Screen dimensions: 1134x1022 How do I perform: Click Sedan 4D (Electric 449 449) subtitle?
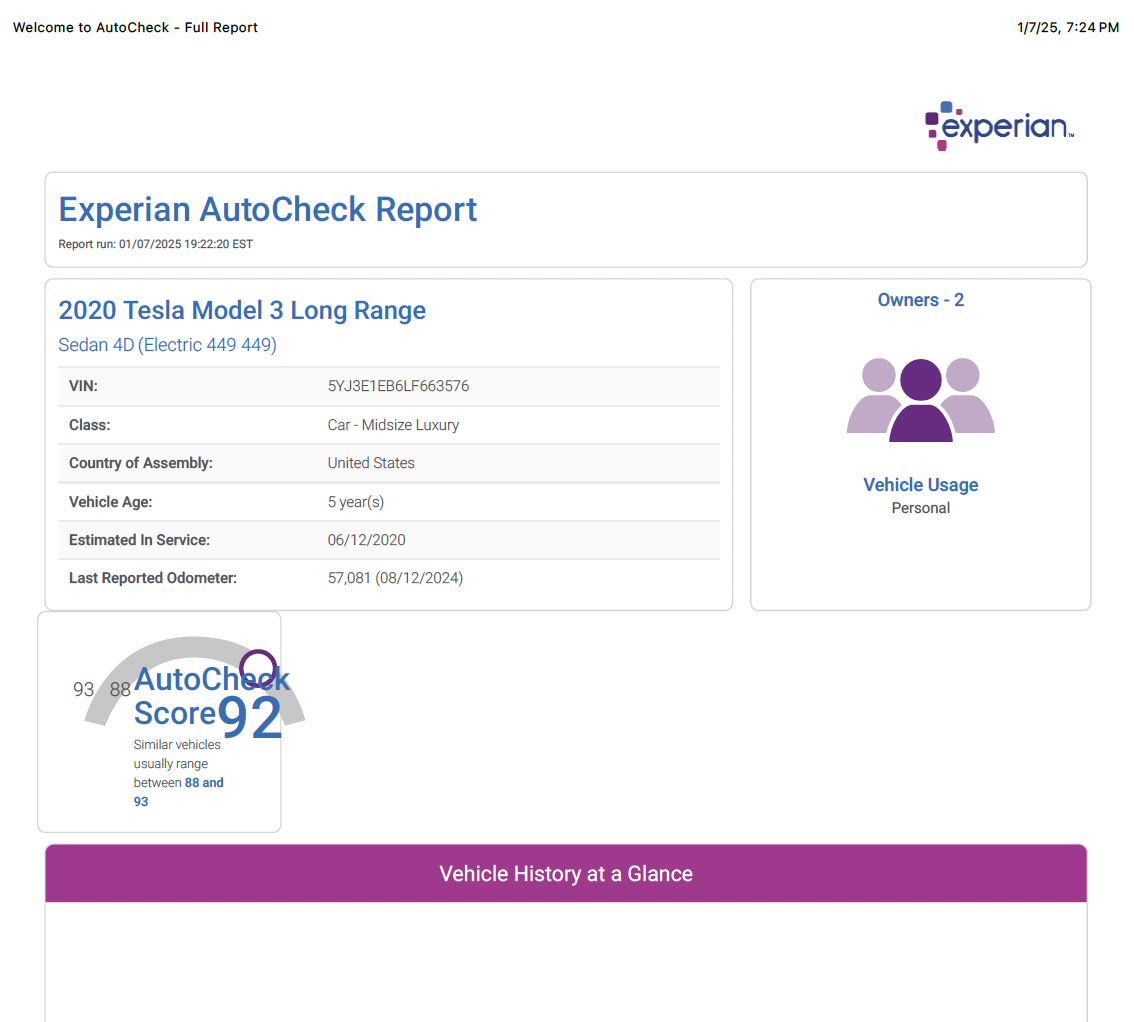pos(168,345)
